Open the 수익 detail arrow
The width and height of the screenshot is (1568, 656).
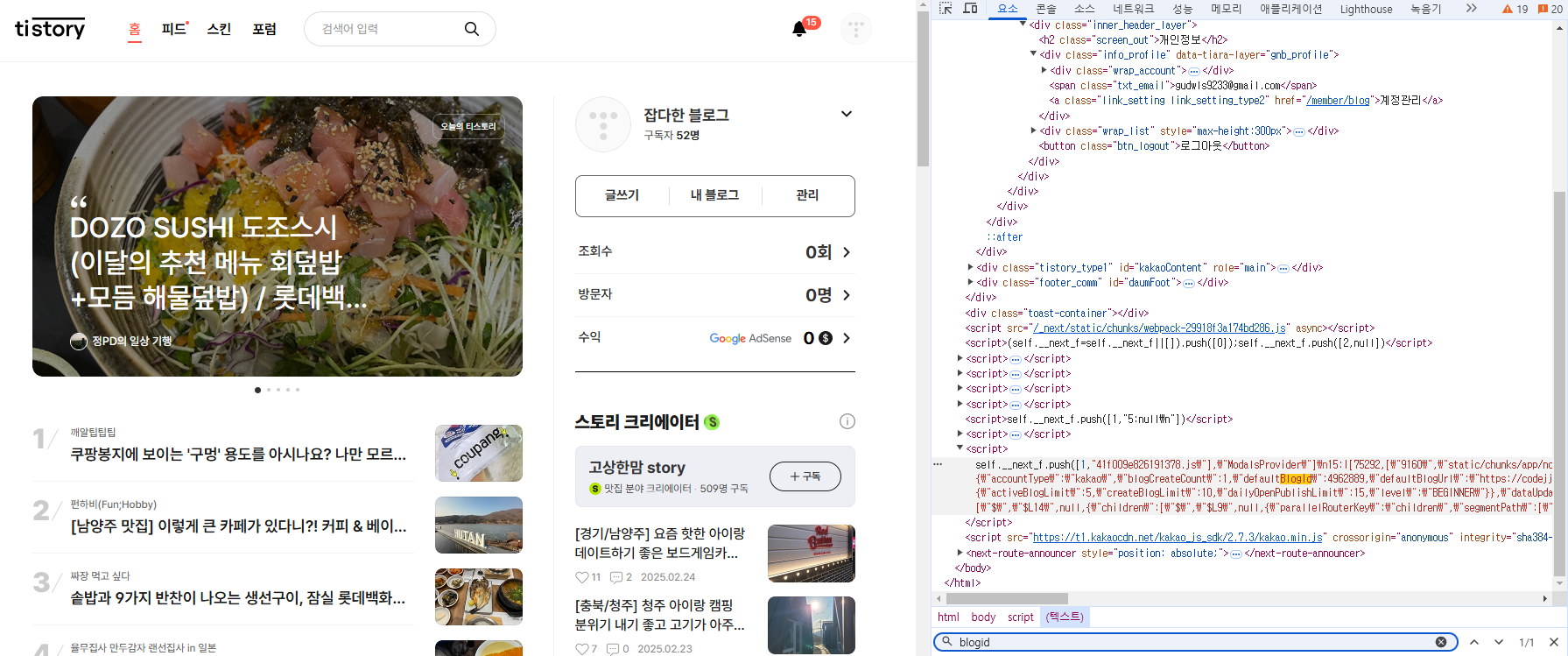[847, 338]
